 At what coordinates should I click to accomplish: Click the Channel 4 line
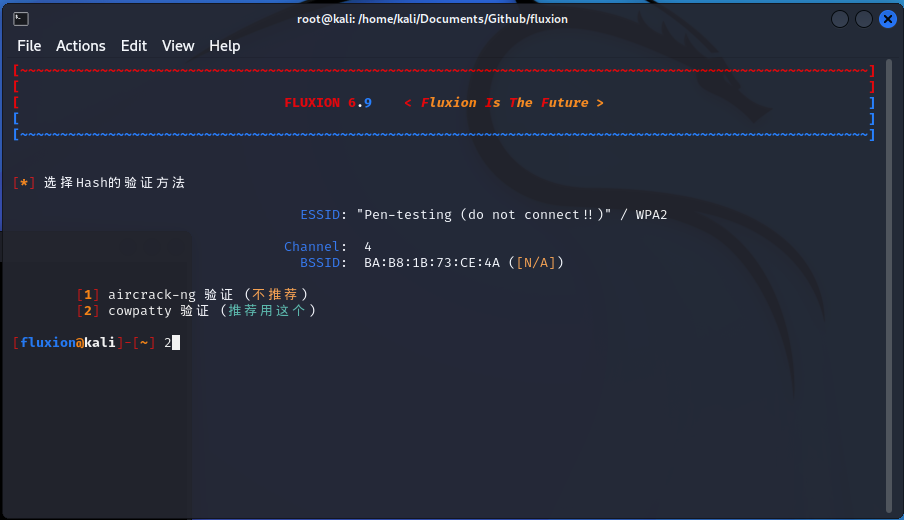[x=327, y=247]
